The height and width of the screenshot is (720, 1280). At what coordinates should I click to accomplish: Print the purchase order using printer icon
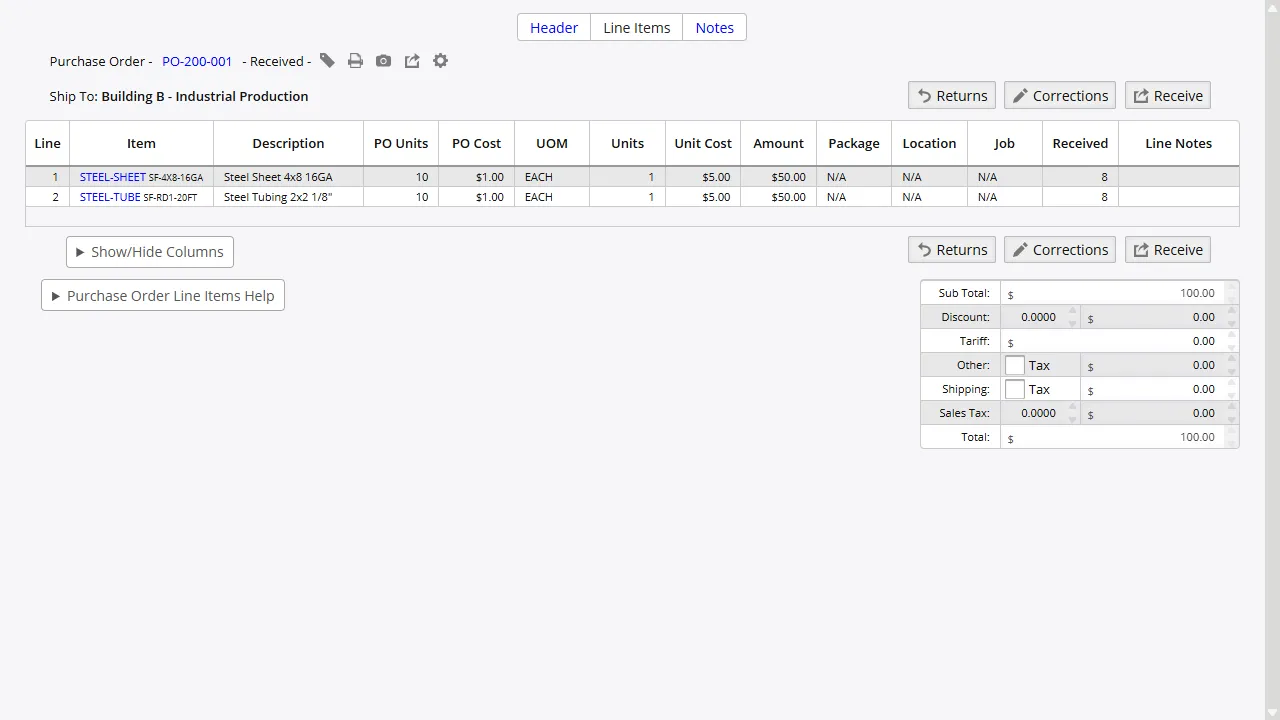pyautogui.click(x=355, y=61)
